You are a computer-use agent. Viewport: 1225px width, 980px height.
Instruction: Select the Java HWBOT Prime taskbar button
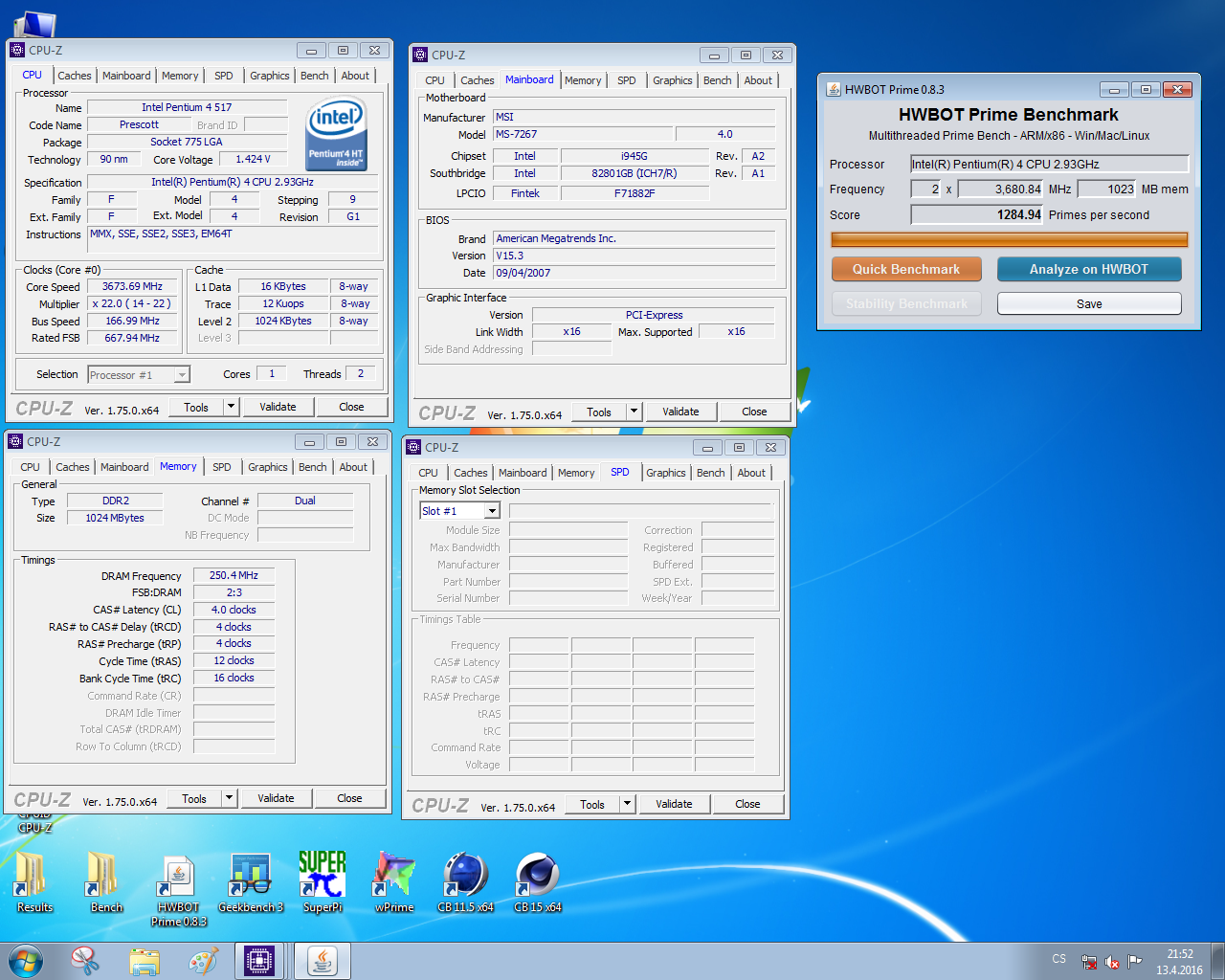(322, 961)
